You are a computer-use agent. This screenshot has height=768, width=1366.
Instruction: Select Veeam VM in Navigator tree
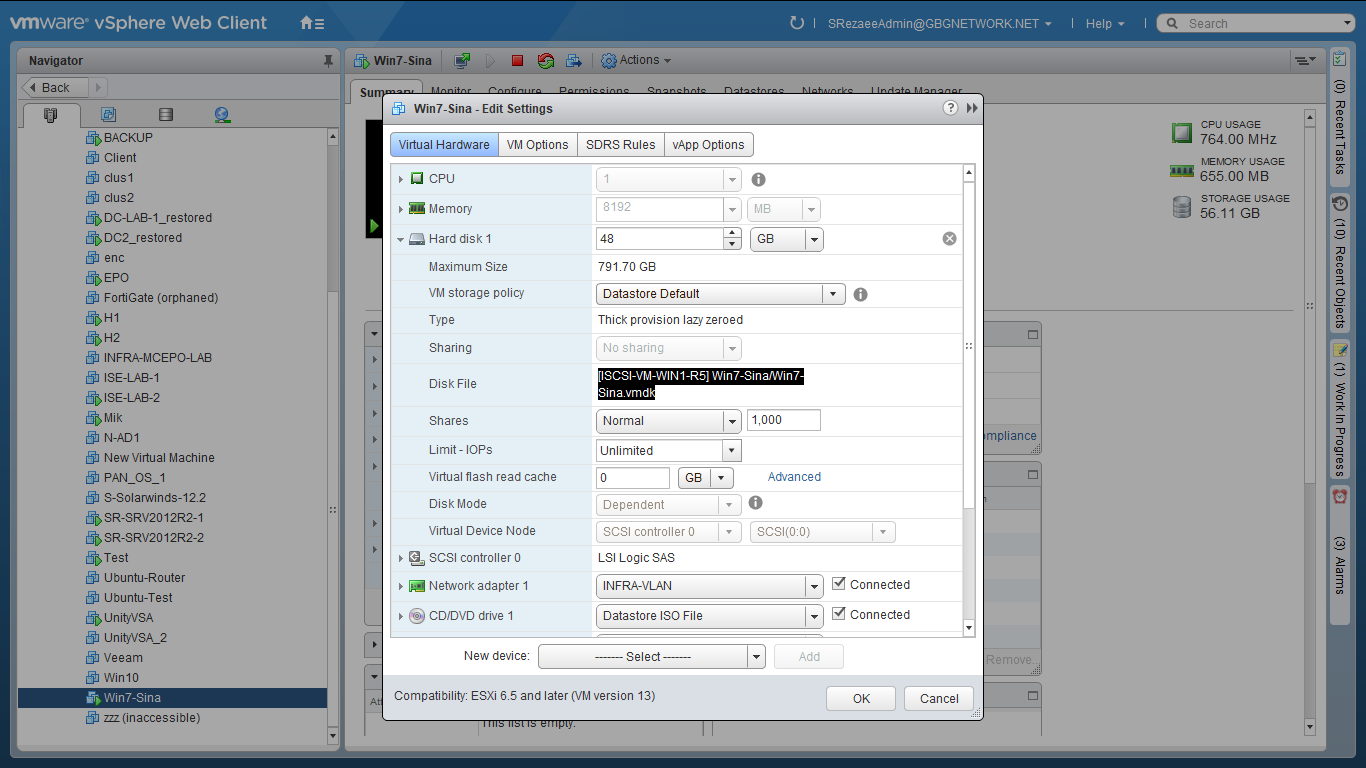(x=123, y=658)
